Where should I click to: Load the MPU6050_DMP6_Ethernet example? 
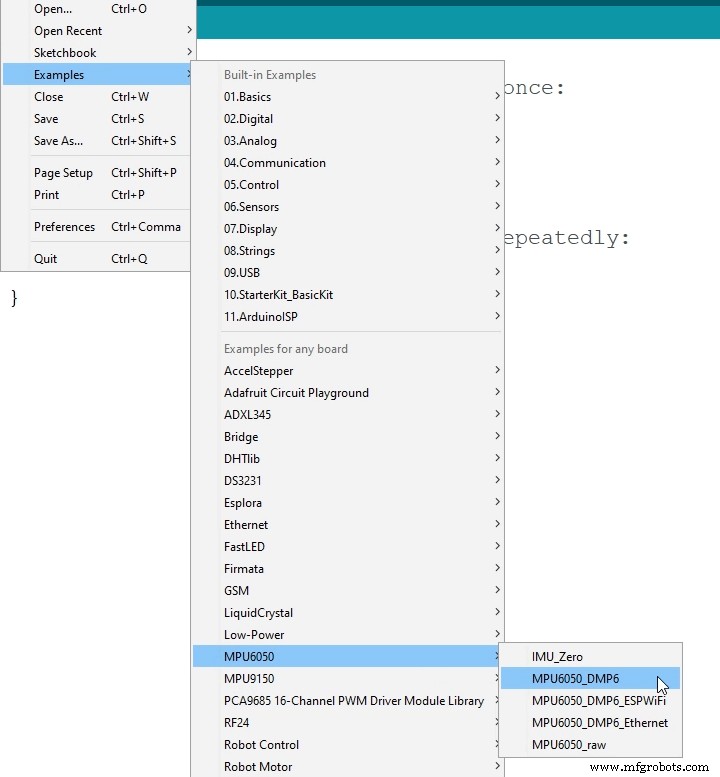[590, 722]
